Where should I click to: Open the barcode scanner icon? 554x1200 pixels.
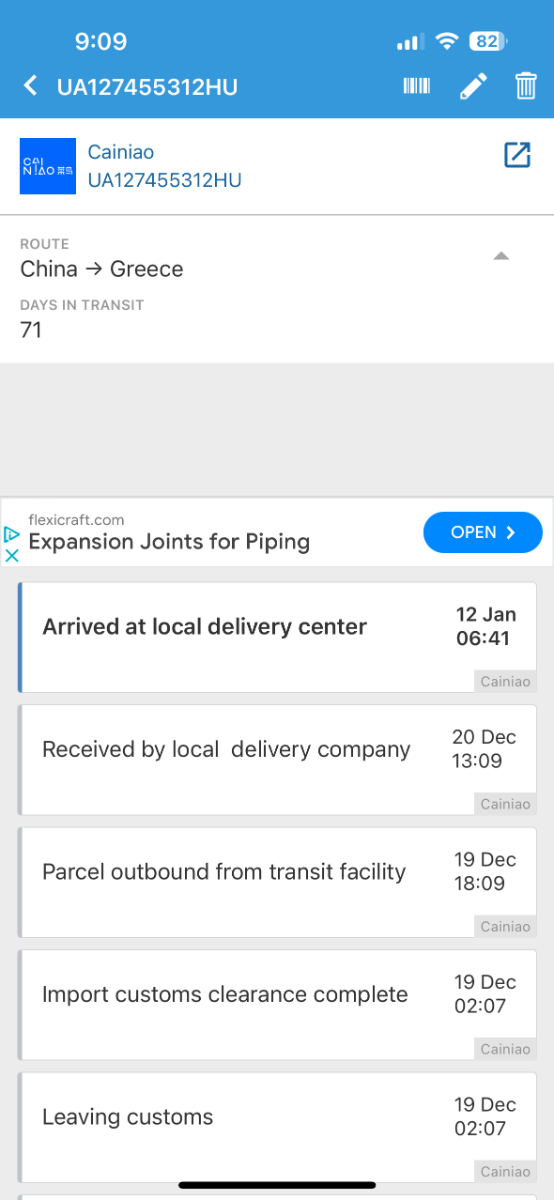[x=417, y=86]
